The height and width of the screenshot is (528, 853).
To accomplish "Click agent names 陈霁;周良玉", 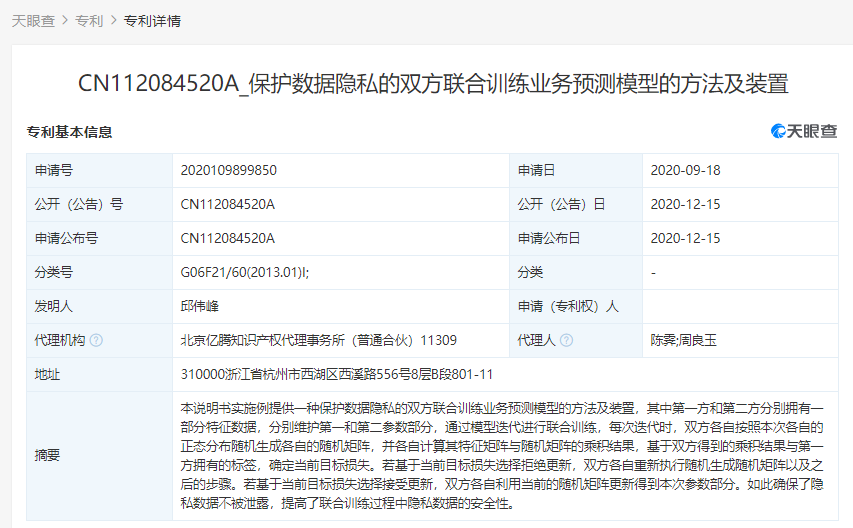I will click(x=684, y=340).
